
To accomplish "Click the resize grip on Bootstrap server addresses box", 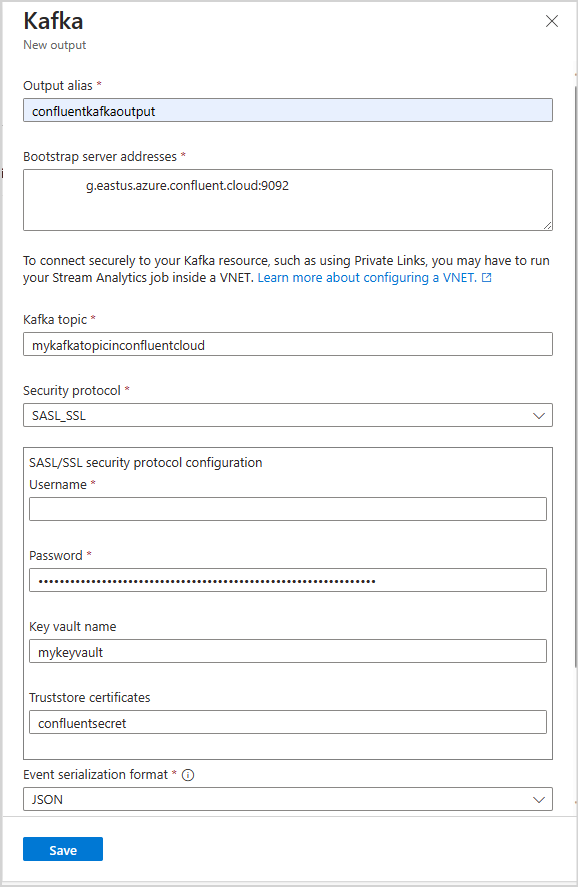I will [x=547, y=224].
